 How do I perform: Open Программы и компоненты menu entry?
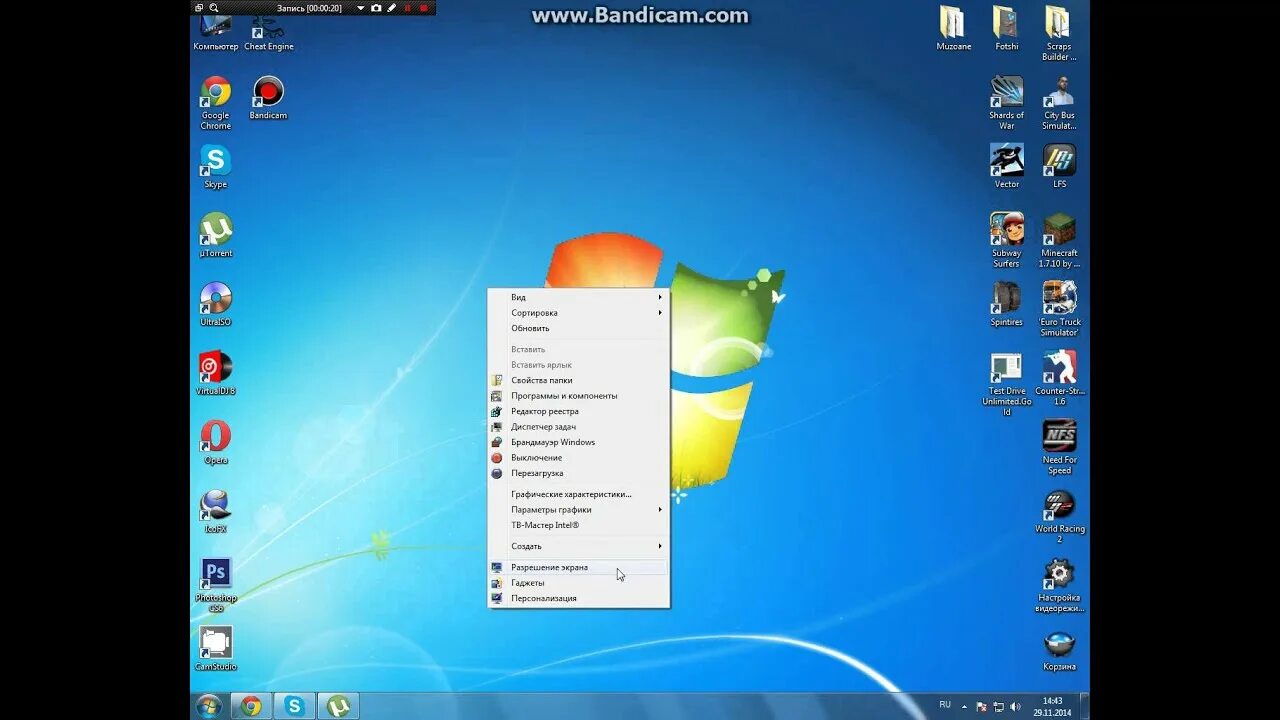578,396
